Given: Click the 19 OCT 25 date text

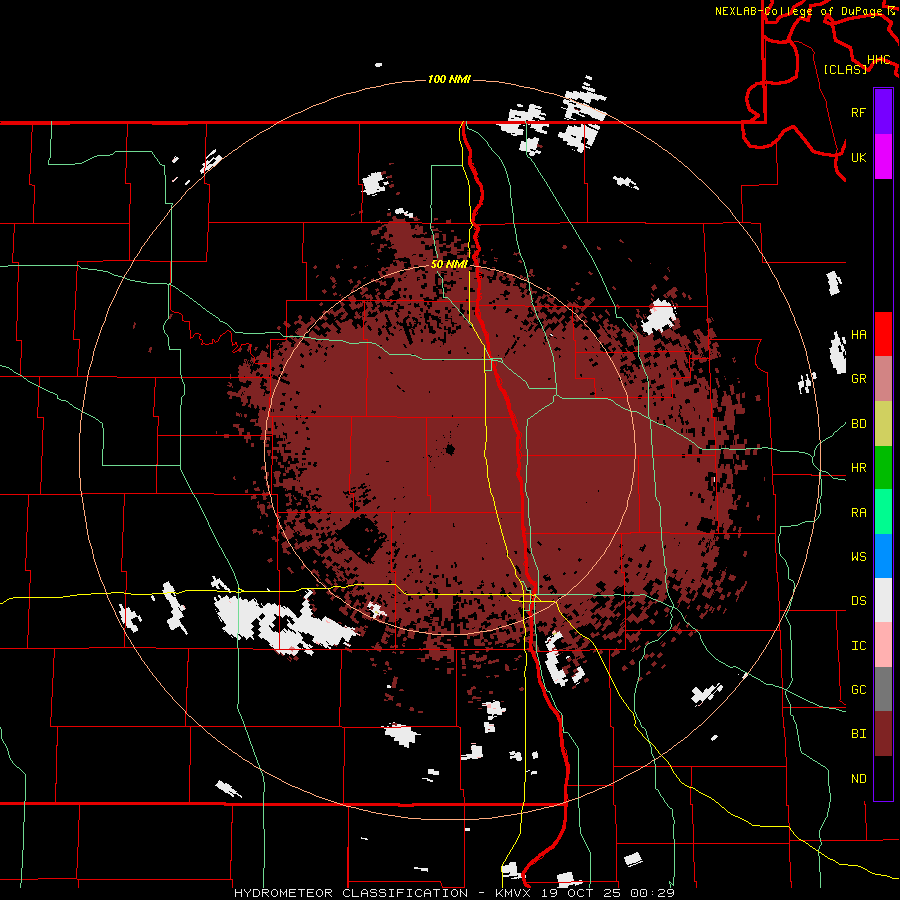Looking at the screenshot, I should point(581,893).
